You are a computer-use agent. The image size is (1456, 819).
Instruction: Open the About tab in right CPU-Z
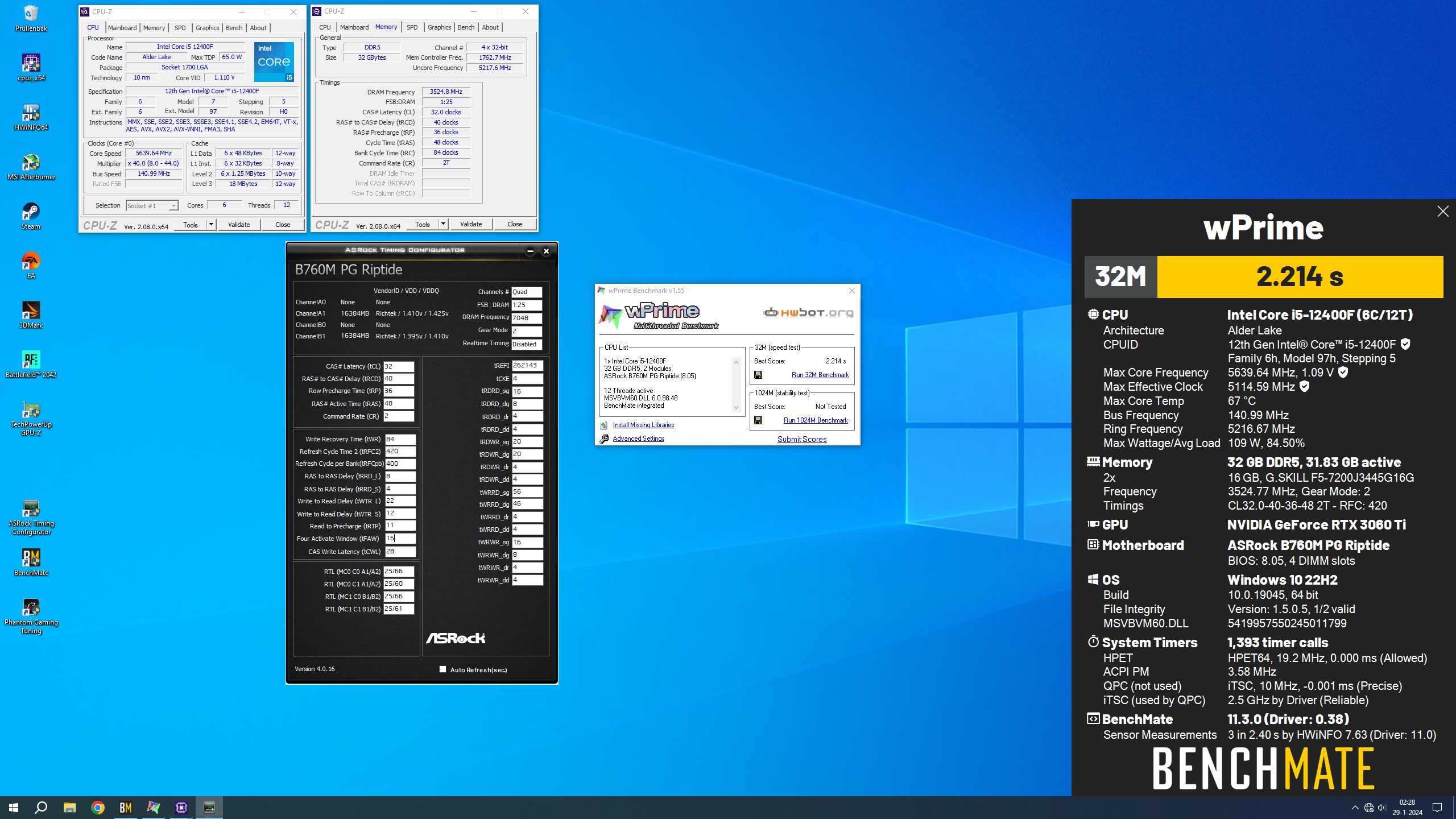[490, 27]
